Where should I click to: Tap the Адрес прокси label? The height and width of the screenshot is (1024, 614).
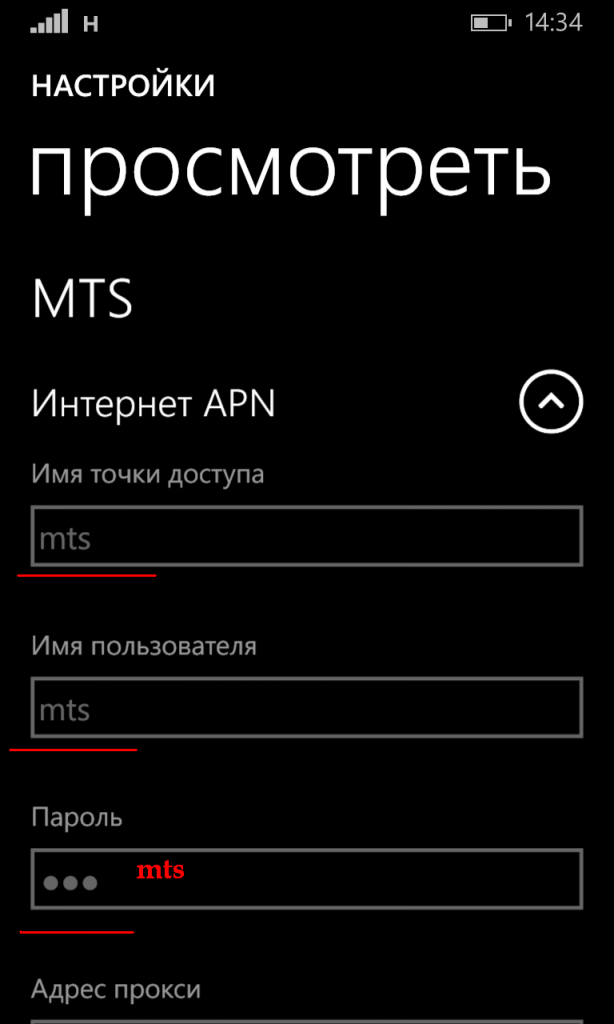(116, 990)
